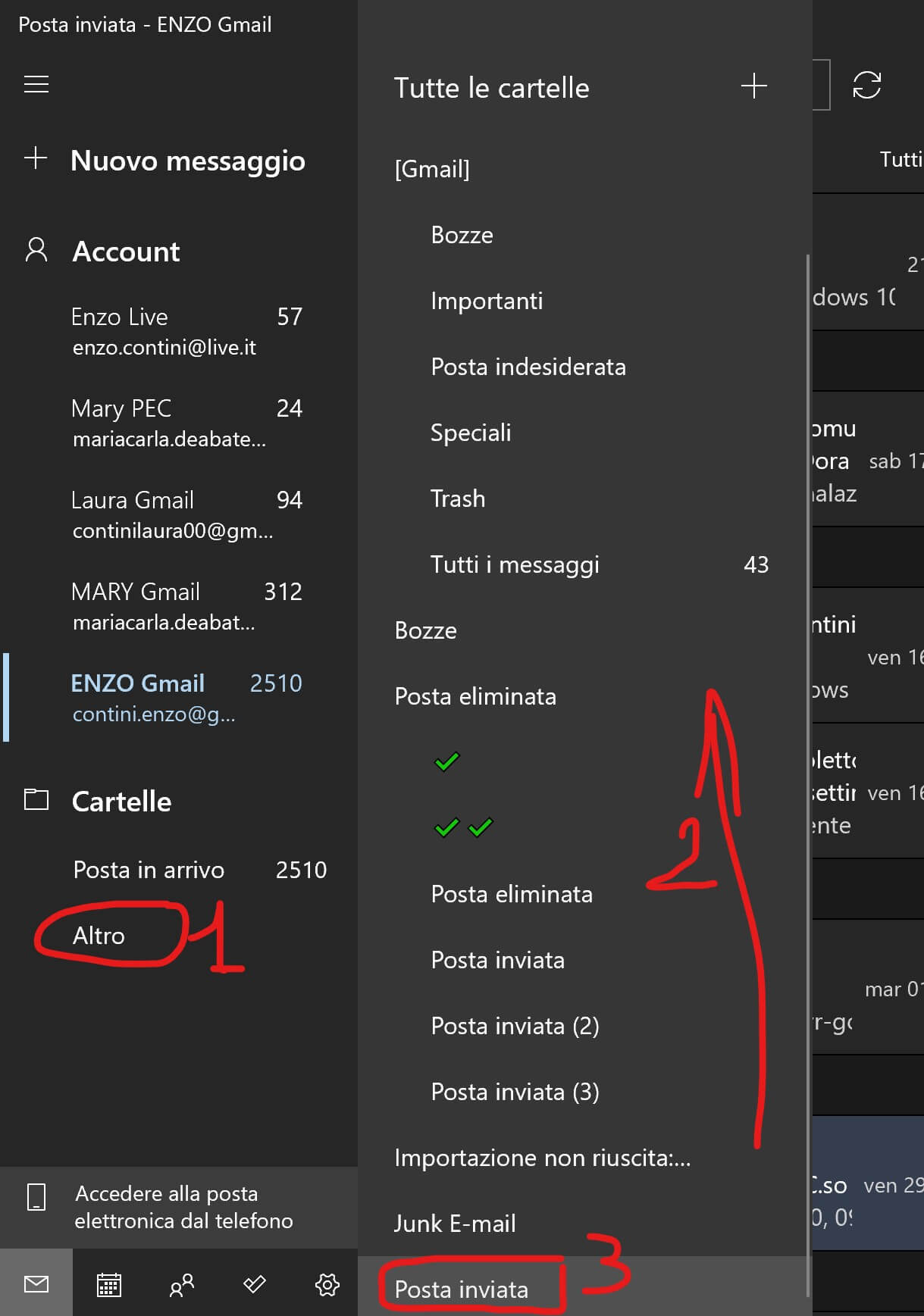The height and width of the screenshot is (1316, 924).
Task: Select Posta inviata (2) subfolder
Action: (x=515, y=1026)
